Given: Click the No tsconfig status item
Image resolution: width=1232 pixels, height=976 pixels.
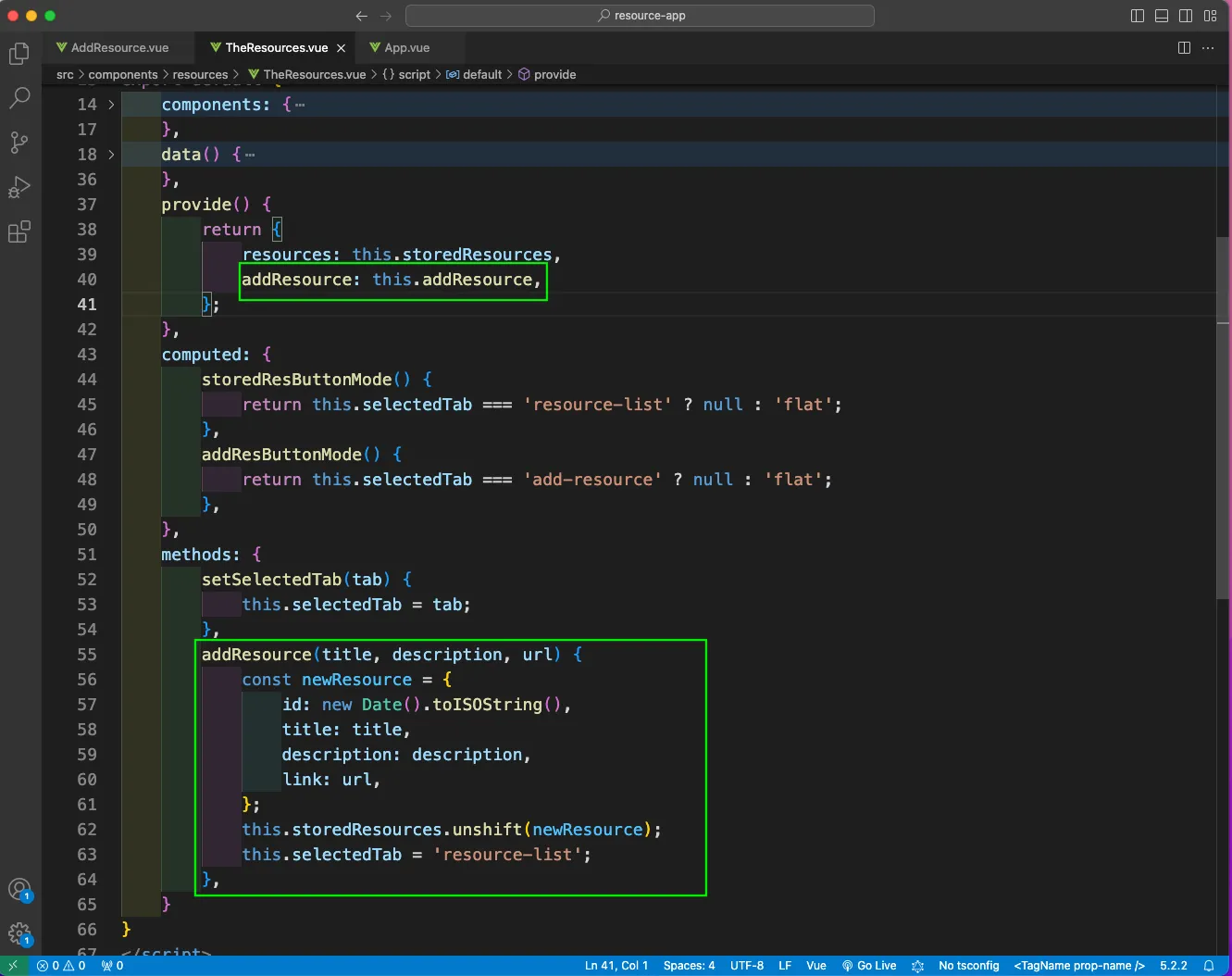Looking at the screenshot, I should pyautogui.click(x=969, y=966).
